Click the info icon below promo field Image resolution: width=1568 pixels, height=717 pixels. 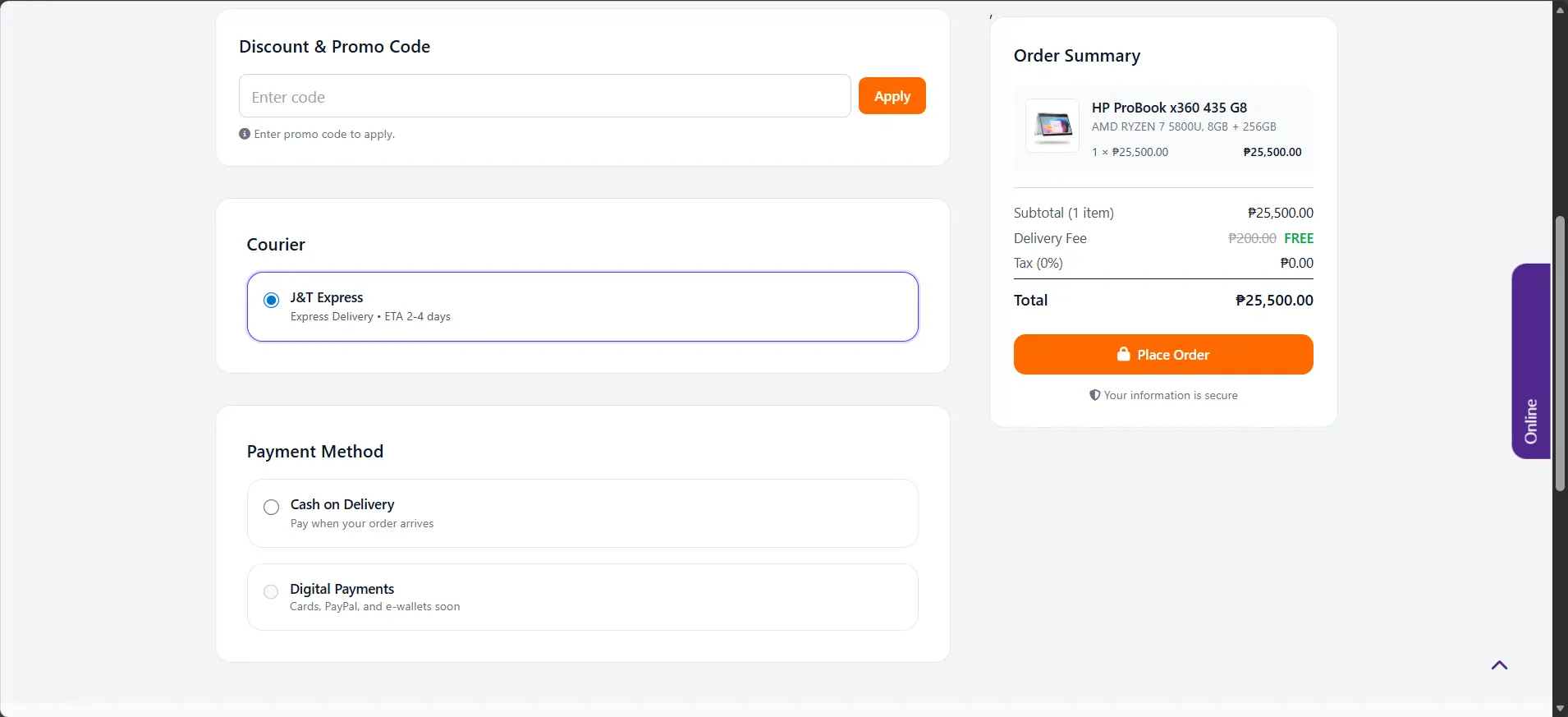tap(245, 134)
